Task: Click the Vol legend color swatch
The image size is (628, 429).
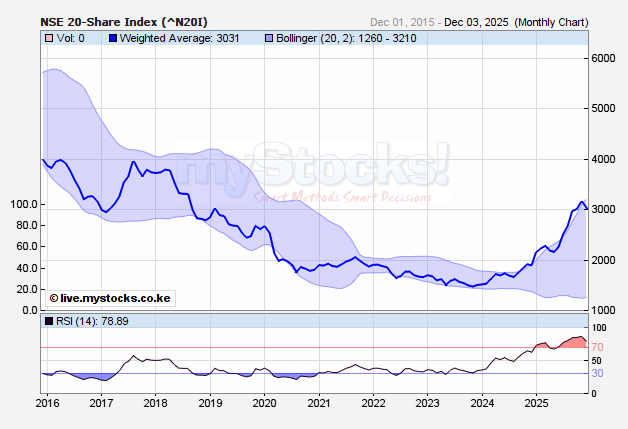Action: (x=49, y=38)
